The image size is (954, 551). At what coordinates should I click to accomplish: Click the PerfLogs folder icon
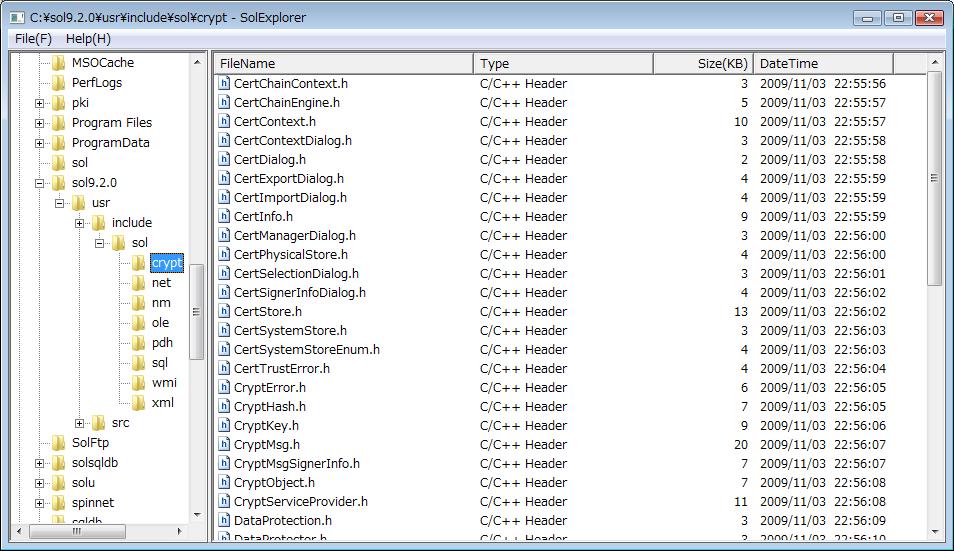point(59,83)
